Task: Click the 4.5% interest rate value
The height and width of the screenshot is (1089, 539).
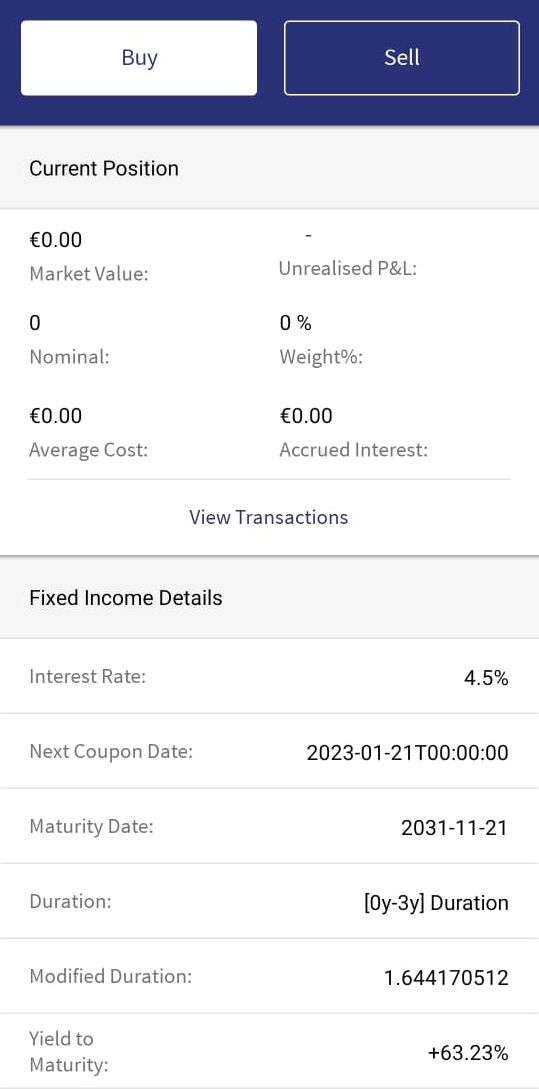Action: pos(486,678)
